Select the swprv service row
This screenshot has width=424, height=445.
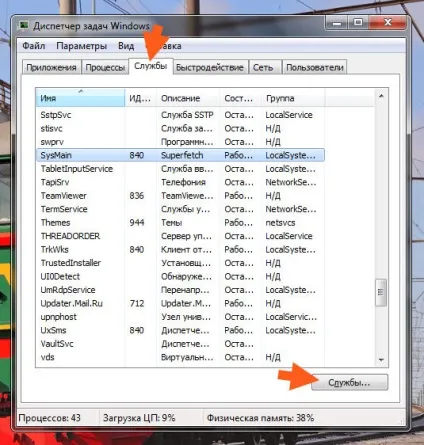coord(180,142)
